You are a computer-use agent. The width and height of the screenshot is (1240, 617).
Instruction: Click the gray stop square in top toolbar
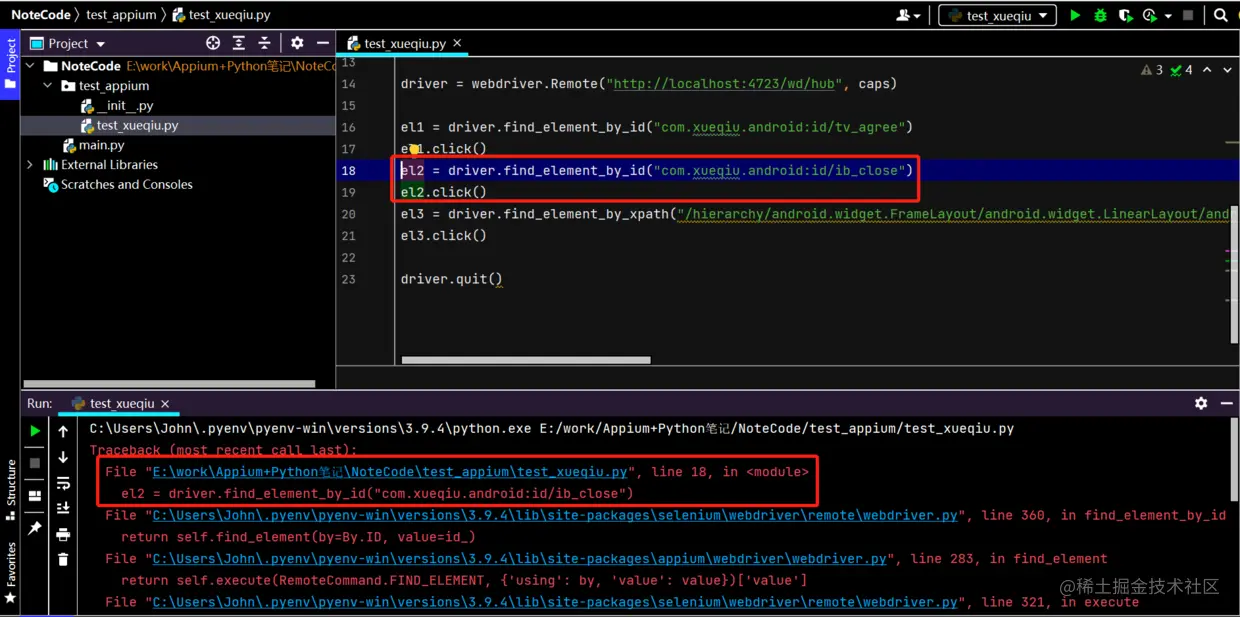pyautogui.click(x=1188, y=15)
